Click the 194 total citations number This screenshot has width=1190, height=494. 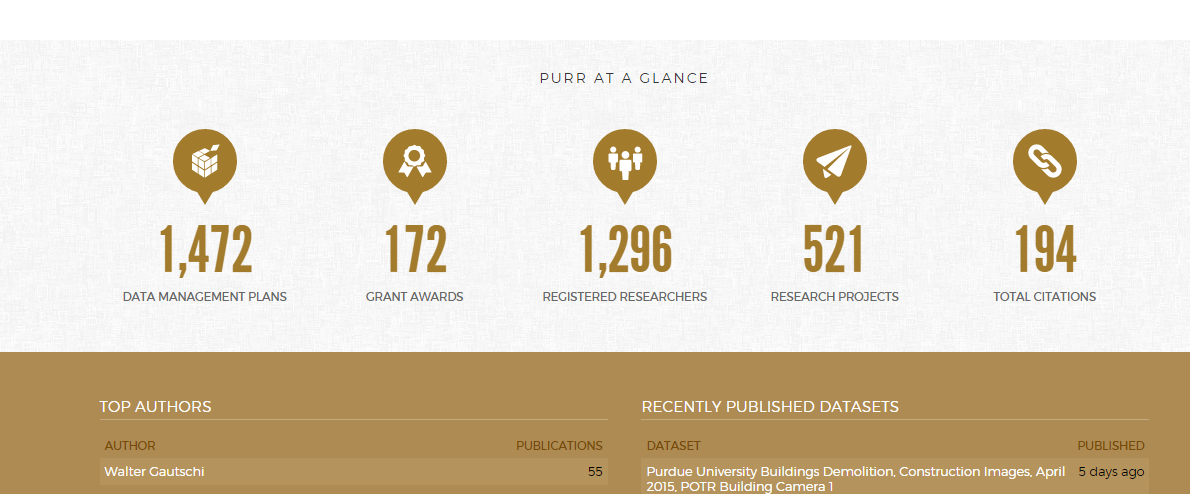1045,250
